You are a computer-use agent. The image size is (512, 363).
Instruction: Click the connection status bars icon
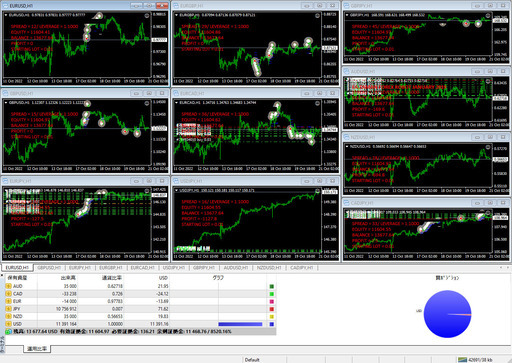[462, 360]
